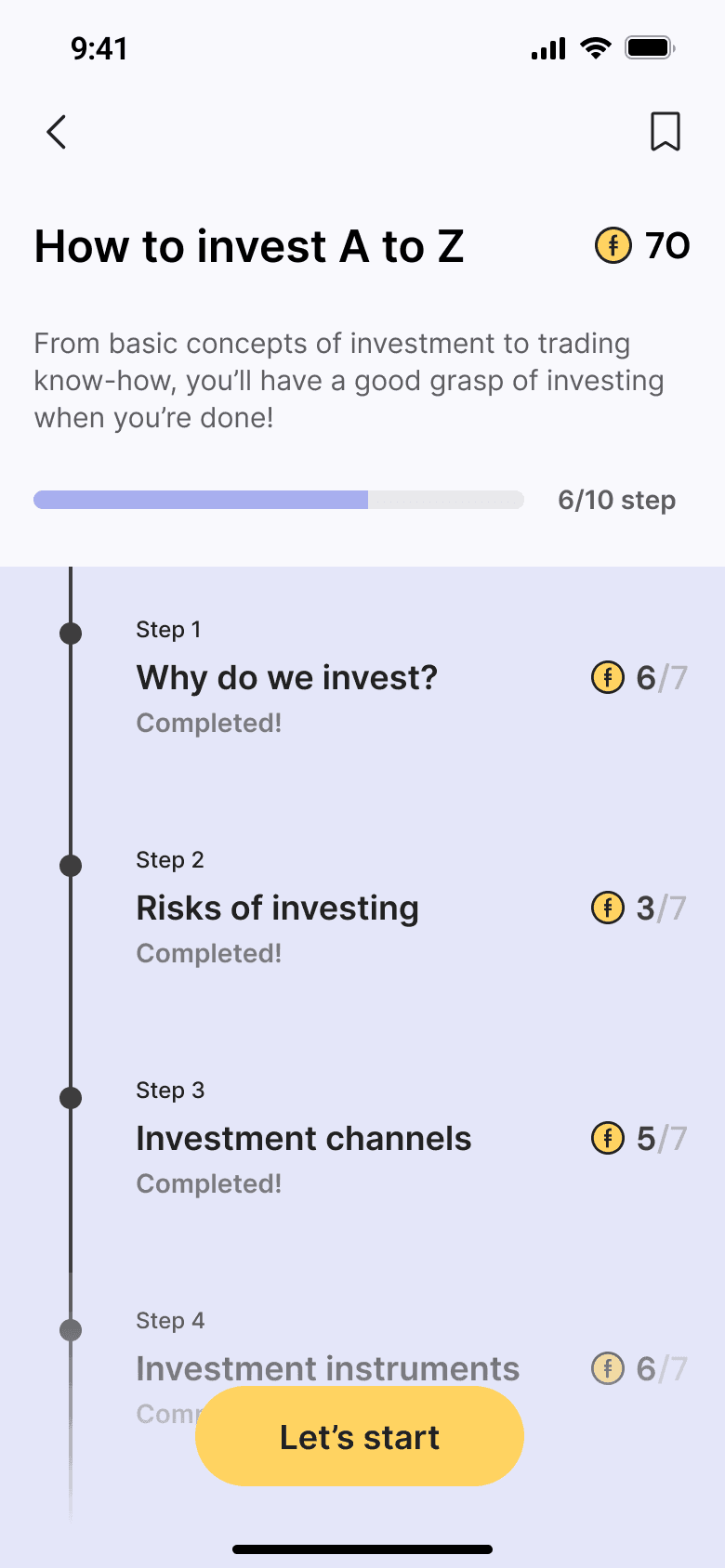Tap the coin icon for Step 1
This screenshot has height=1568, width=725.
608,678
